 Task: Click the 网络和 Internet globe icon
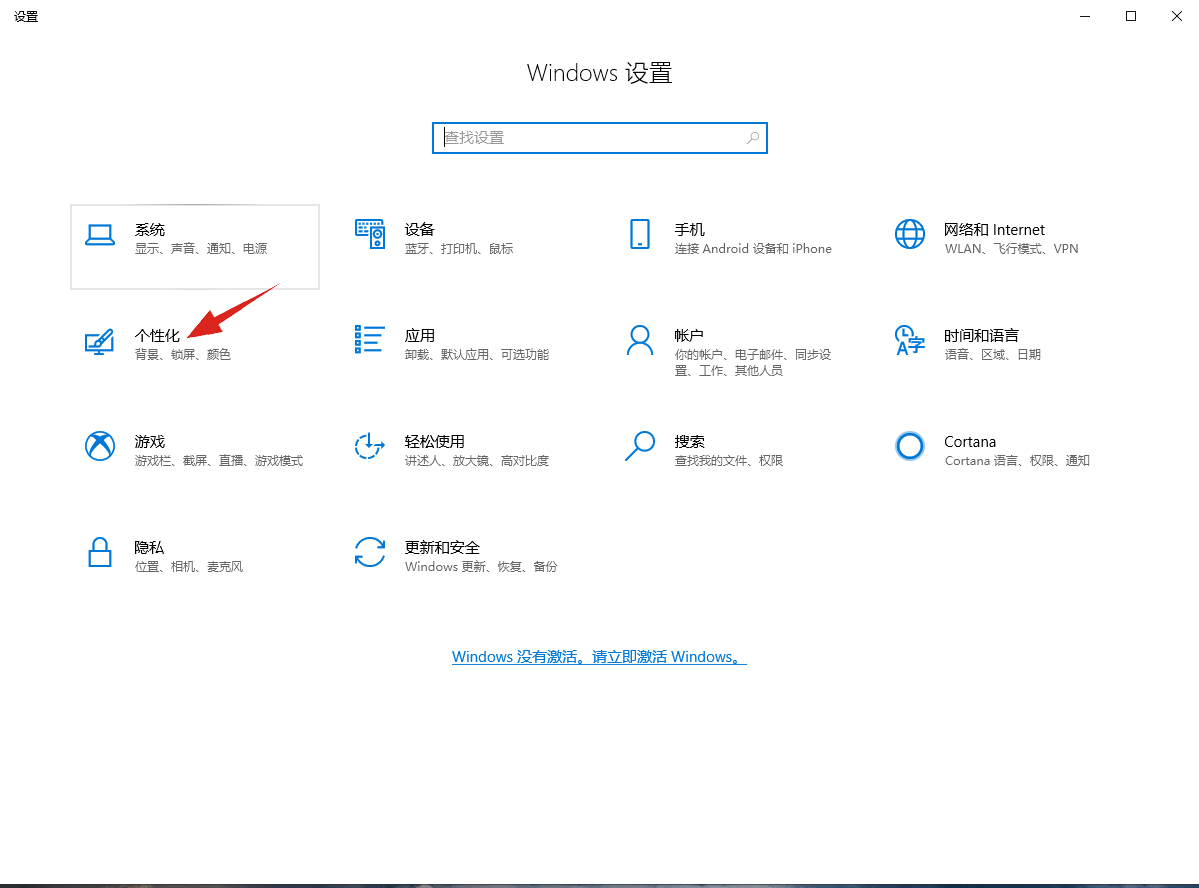[910, 234]
